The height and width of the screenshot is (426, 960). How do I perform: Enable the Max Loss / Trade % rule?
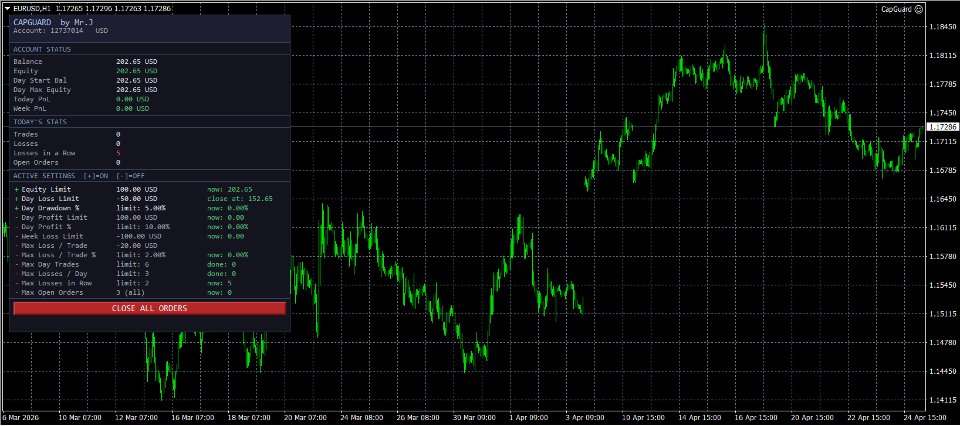(x=17, y=255)
